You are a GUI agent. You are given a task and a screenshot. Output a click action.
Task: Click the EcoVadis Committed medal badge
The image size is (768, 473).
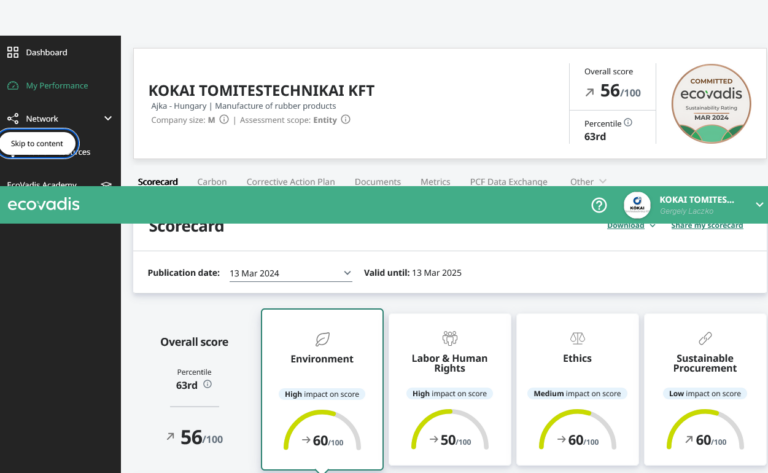coord(711,104)
